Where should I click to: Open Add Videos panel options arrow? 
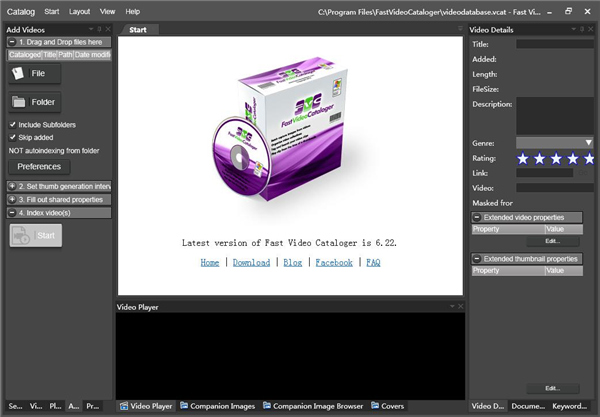click(x=91, y=29)
